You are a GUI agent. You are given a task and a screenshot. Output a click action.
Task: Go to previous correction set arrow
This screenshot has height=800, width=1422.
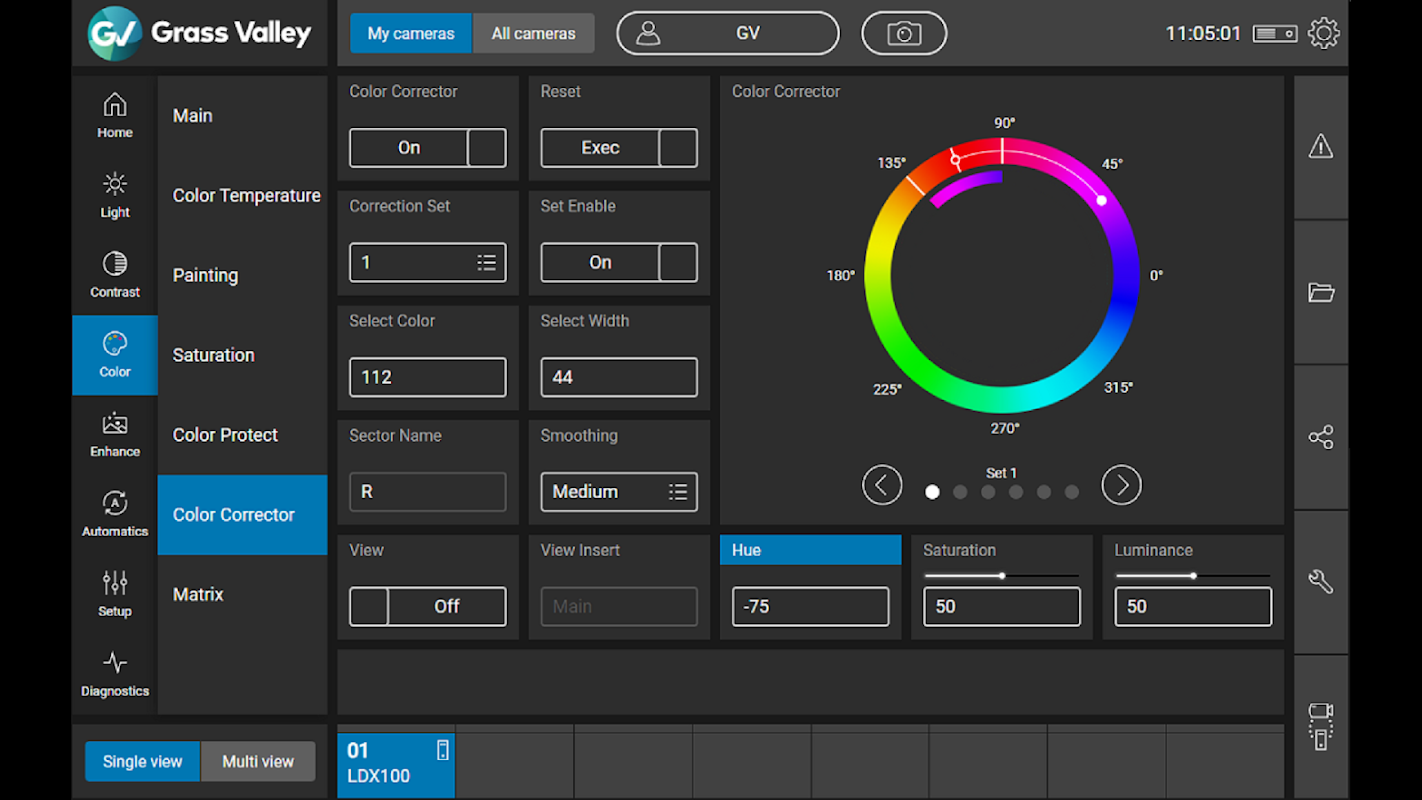882,486
